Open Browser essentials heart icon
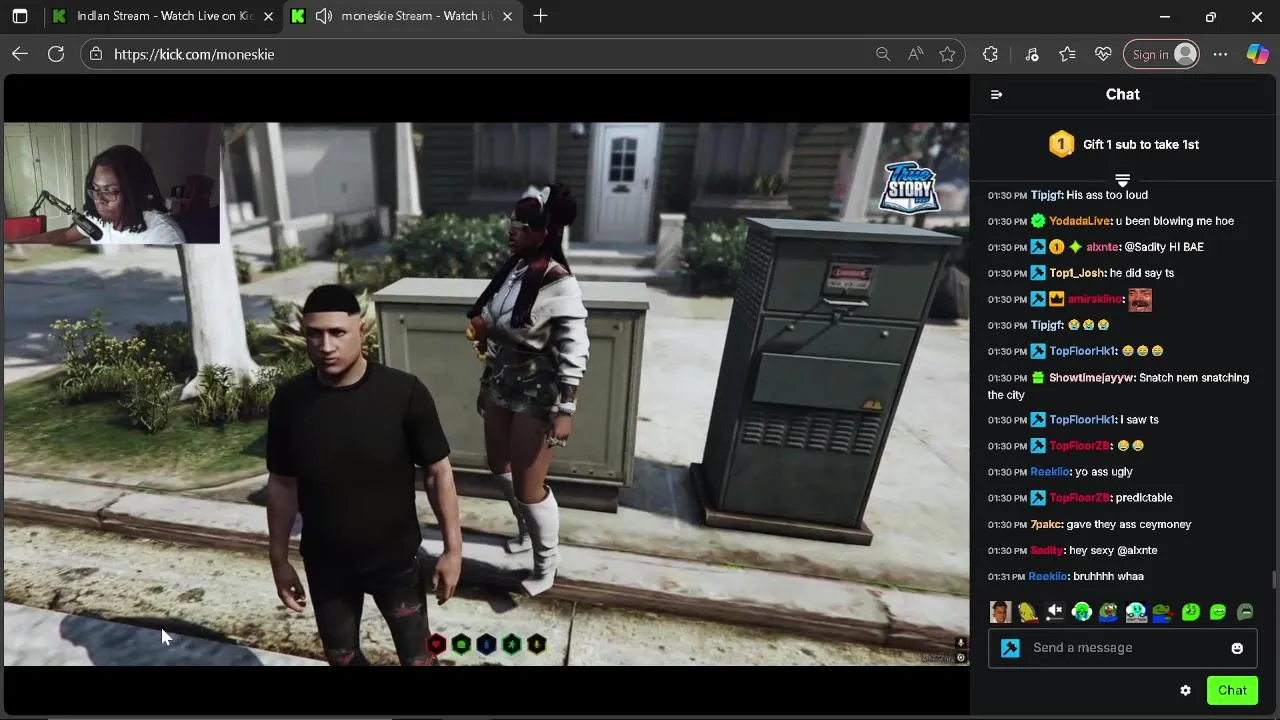This screenshot has width=1280, height=720. click(x=1103, y=54)
